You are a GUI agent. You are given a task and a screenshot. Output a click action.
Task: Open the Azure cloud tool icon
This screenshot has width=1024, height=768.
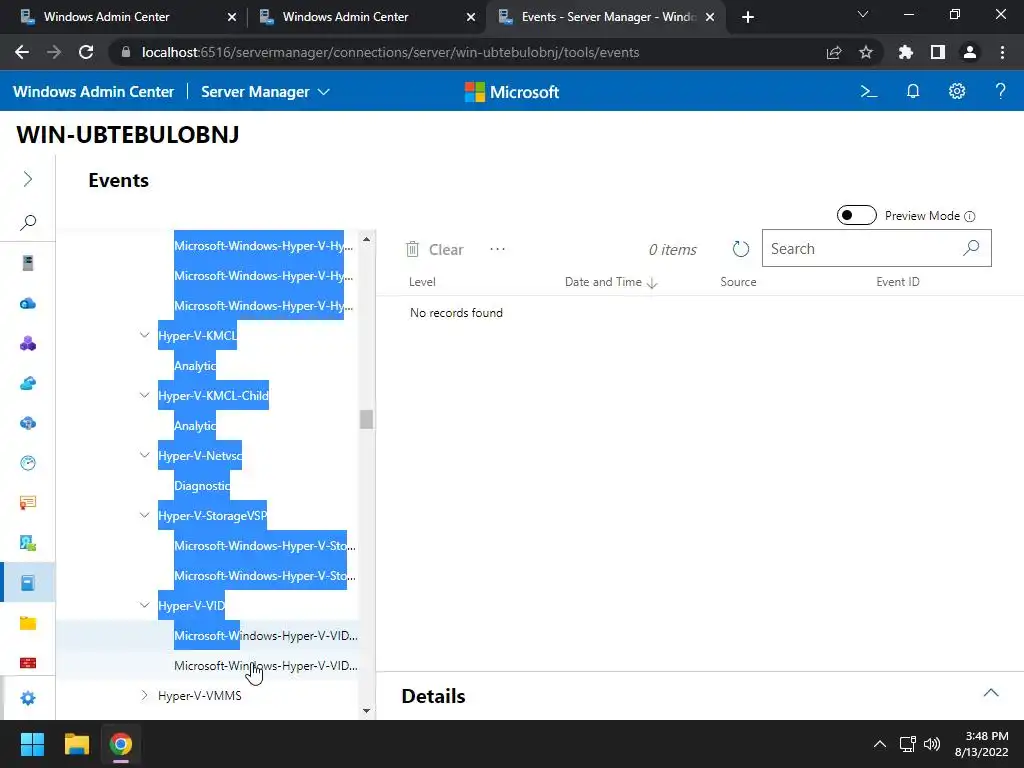27,303
